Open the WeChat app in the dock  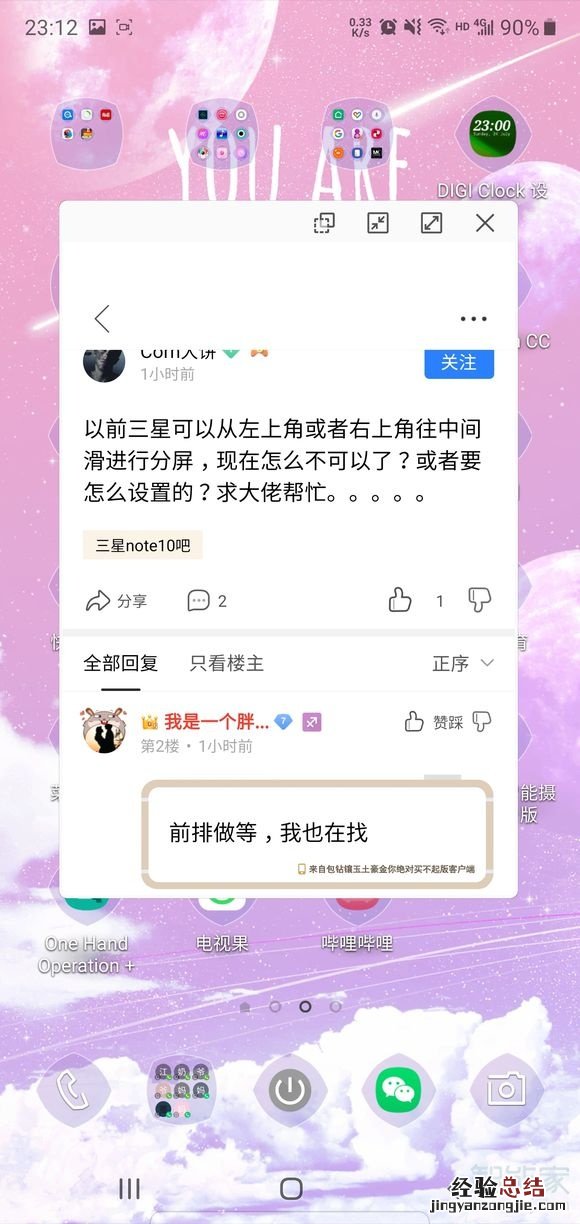(398, 1090)
